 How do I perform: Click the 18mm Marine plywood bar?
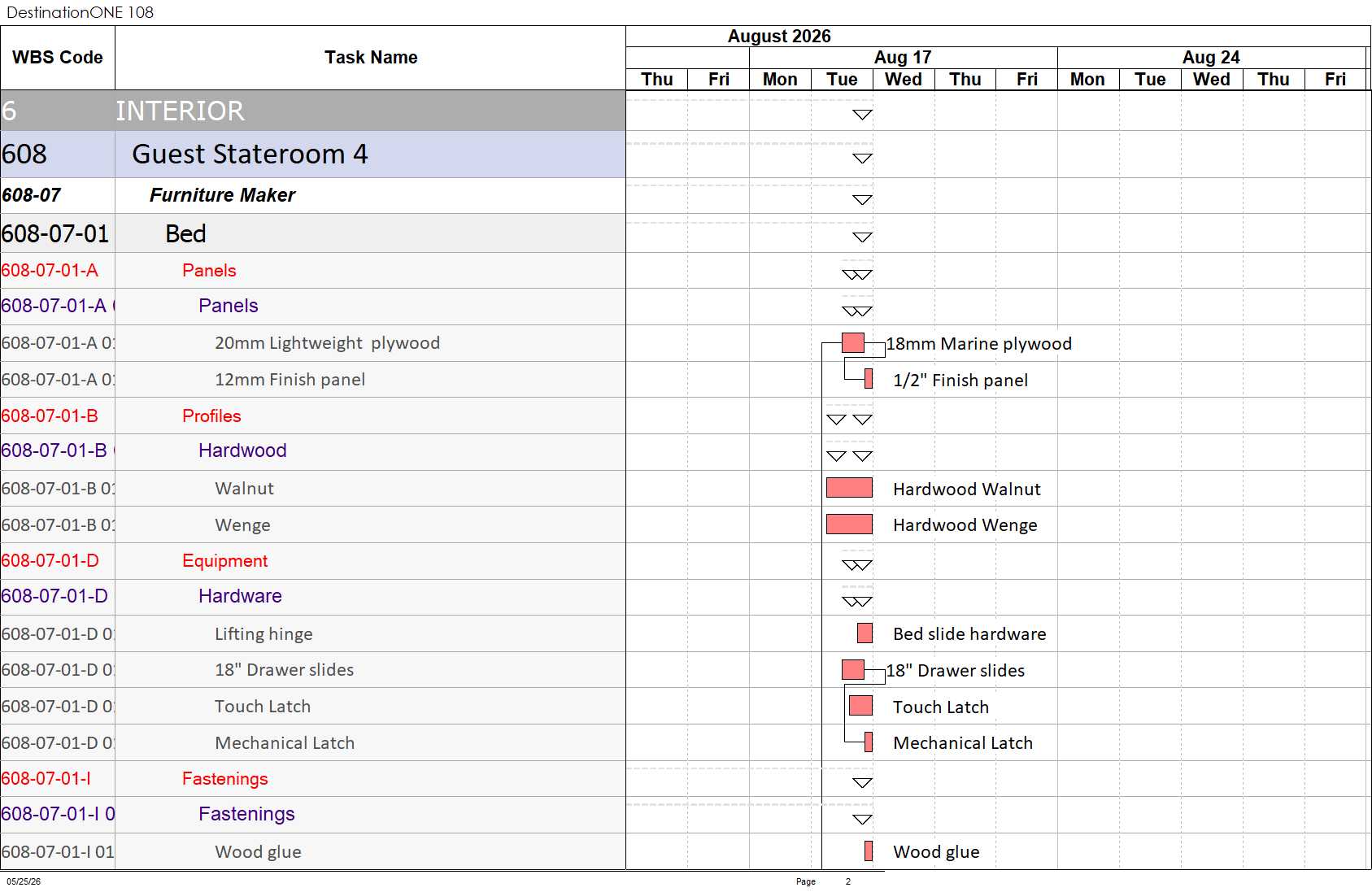853,342
